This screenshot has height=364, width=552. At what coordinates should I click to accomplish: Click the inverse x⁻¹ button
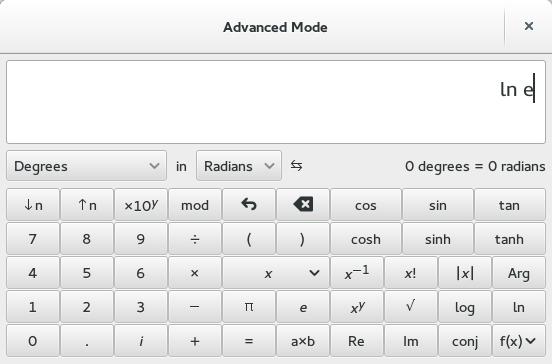(x=357, y=273)
